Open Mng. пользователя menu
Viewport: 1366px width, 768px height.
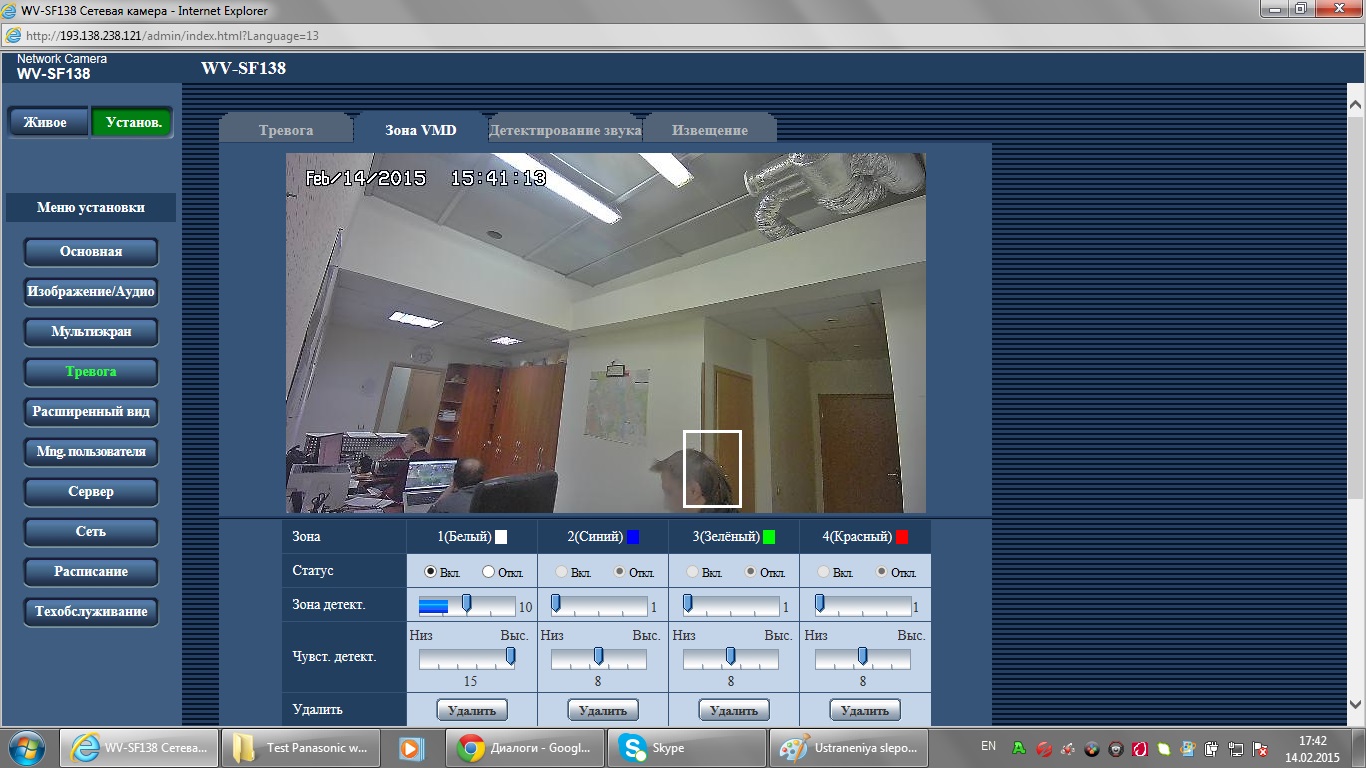click(x=91, y=452)
